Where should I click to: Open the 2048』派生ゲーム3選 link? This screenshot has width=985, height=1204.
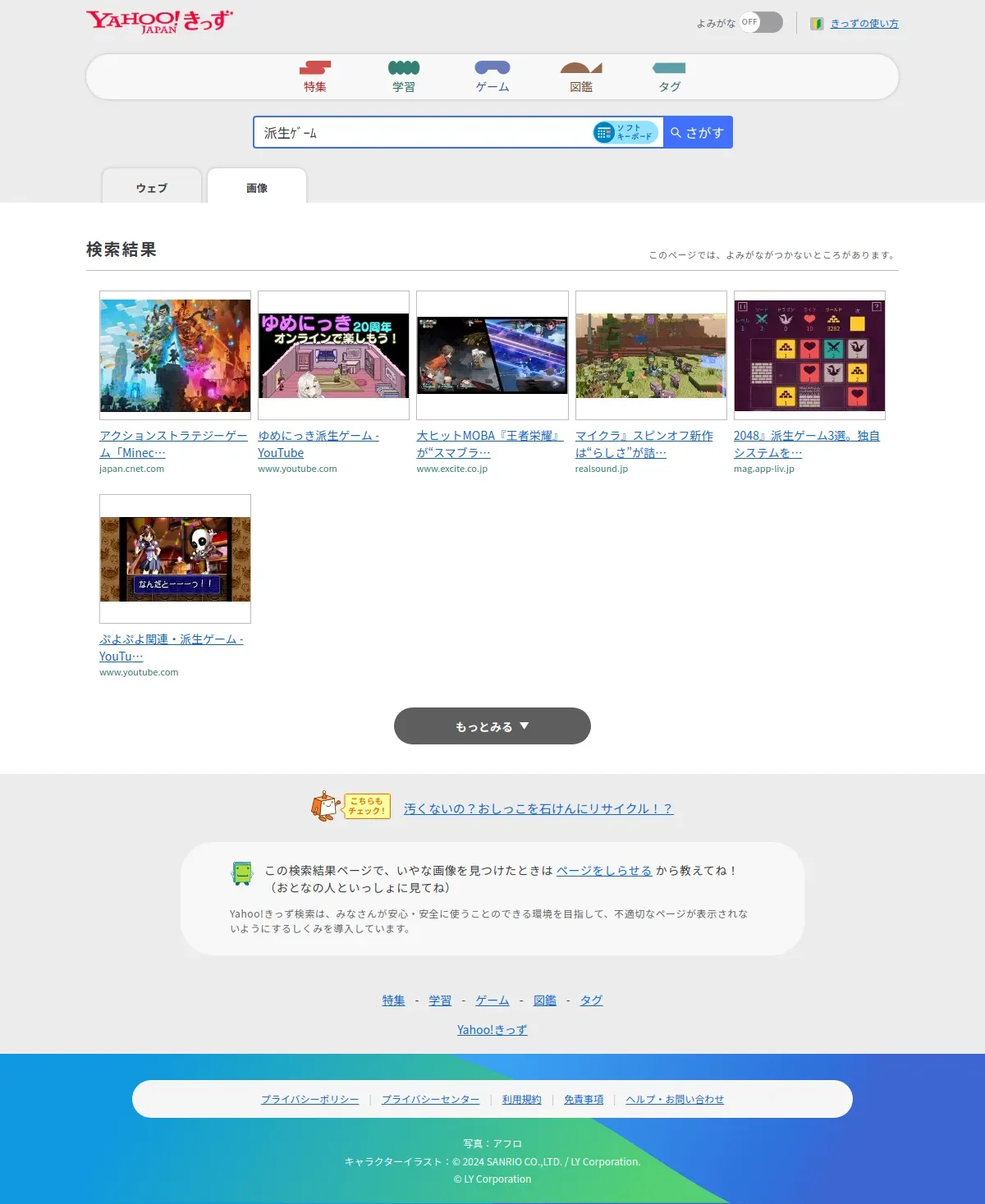pos(807,444)
